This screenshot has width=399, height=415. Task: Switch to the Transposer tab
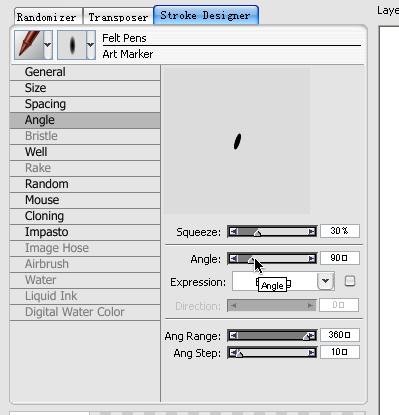tap(118, 17)
